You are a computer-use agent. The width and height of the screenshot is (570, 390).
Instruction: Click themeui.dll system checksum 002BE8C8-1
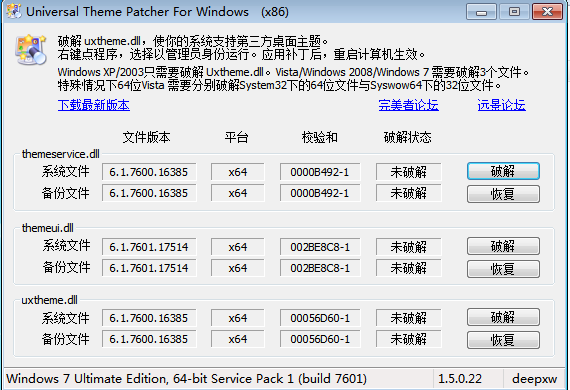[x=320, y=247]
